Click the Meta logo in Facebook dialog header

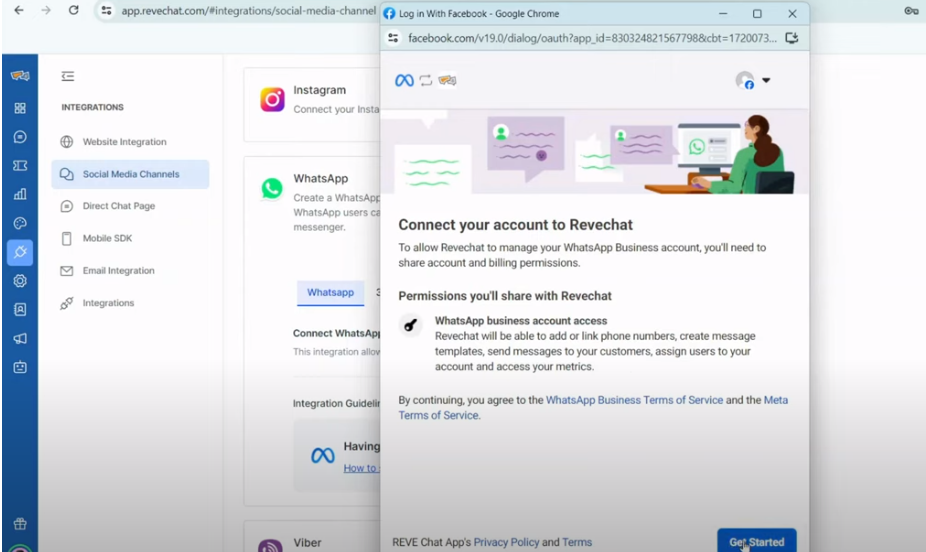pyautogui.click(x=404, y=80)
